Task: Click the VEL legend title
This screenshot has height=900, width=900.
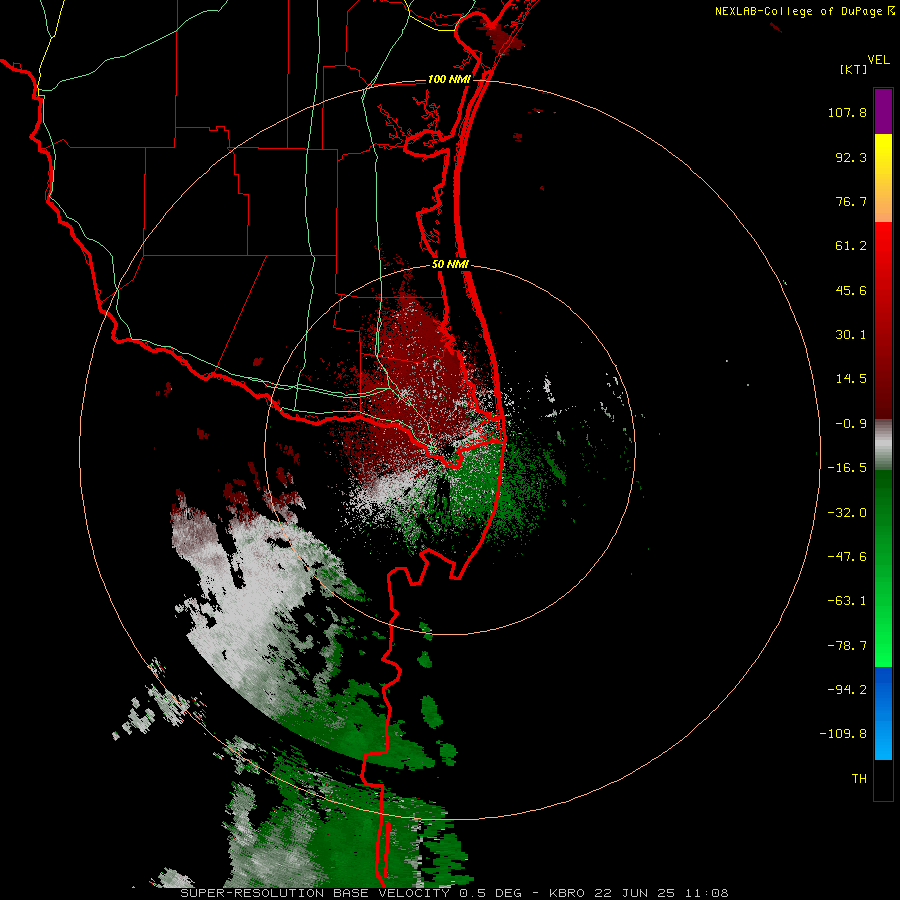Action: click(x=878, y=60)
